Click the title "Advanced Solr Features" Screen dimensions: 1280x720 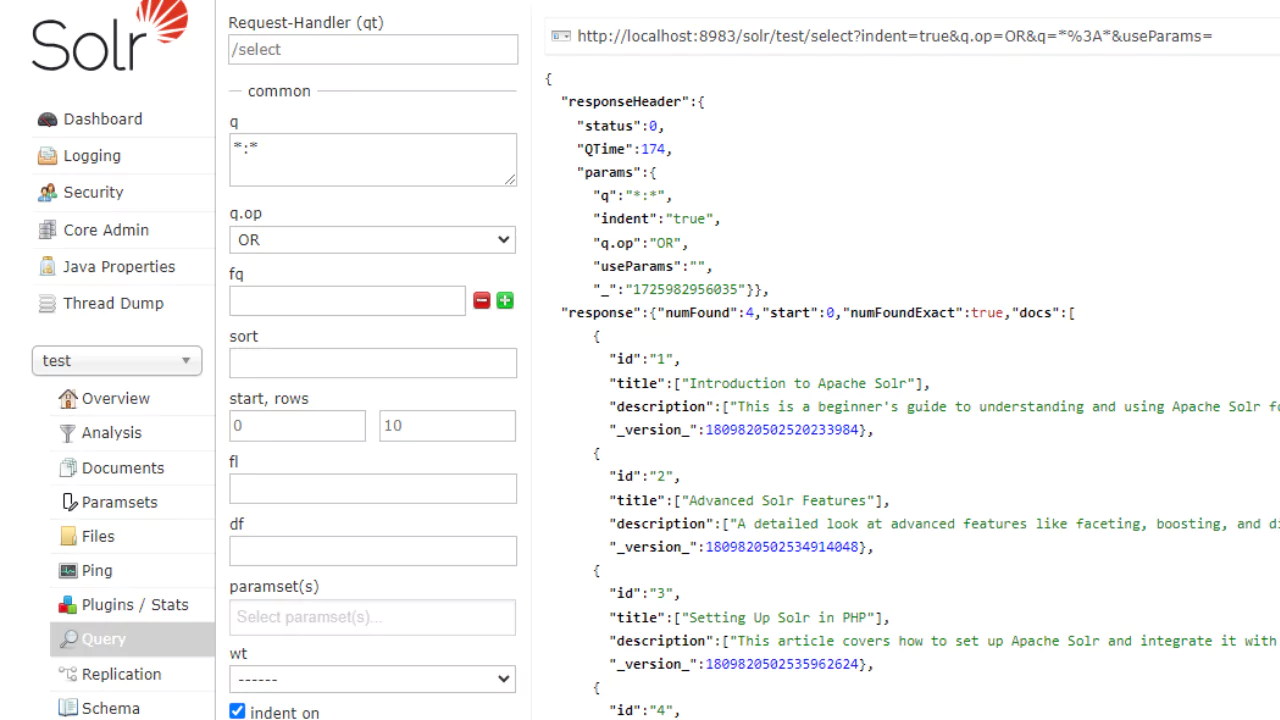780,500
